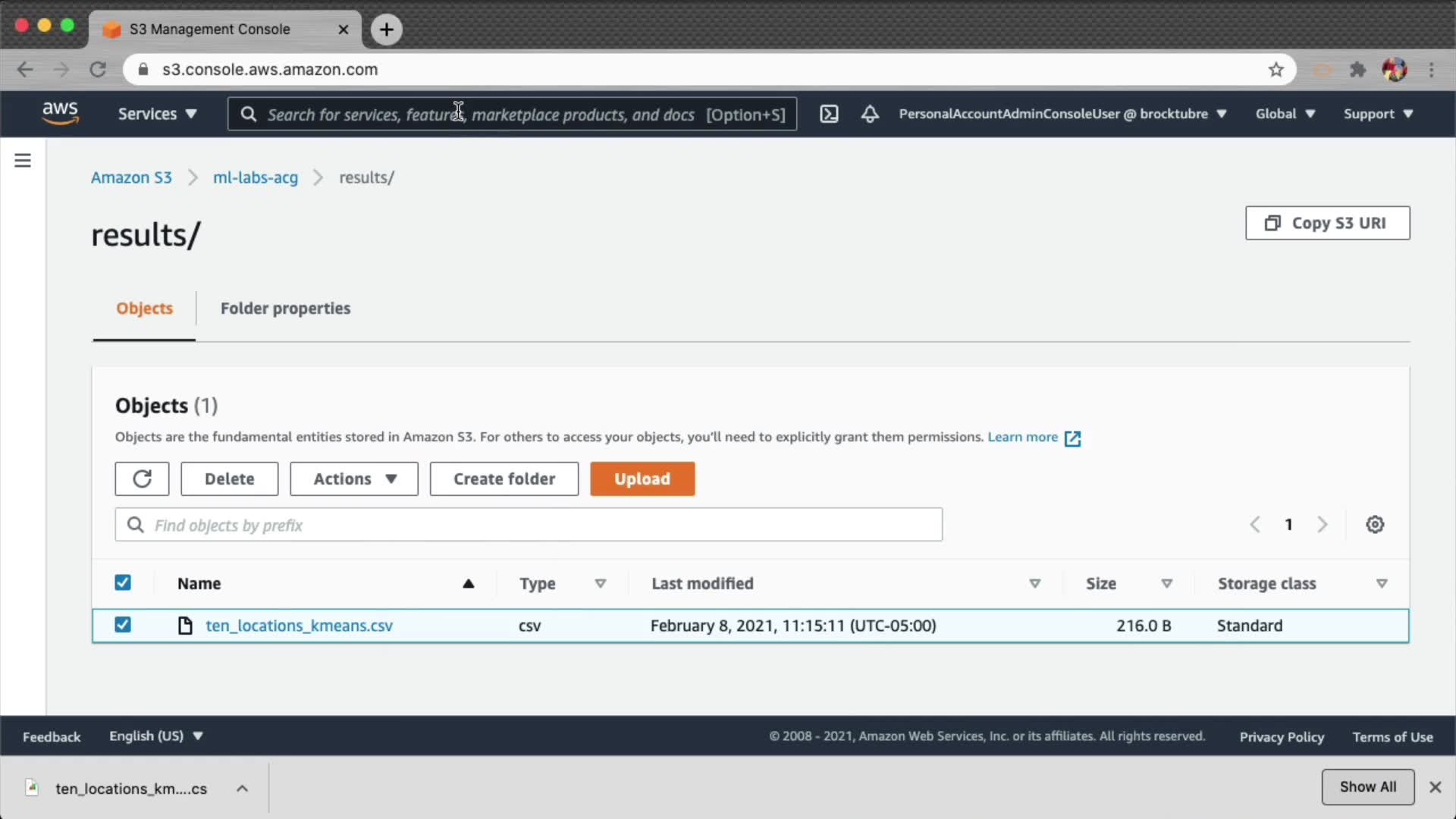Viewport: 1456px width, 819px height.
Task: Deselect ten_locations_kmeans.csv row checkbox
Action: (x=123, y=625)
